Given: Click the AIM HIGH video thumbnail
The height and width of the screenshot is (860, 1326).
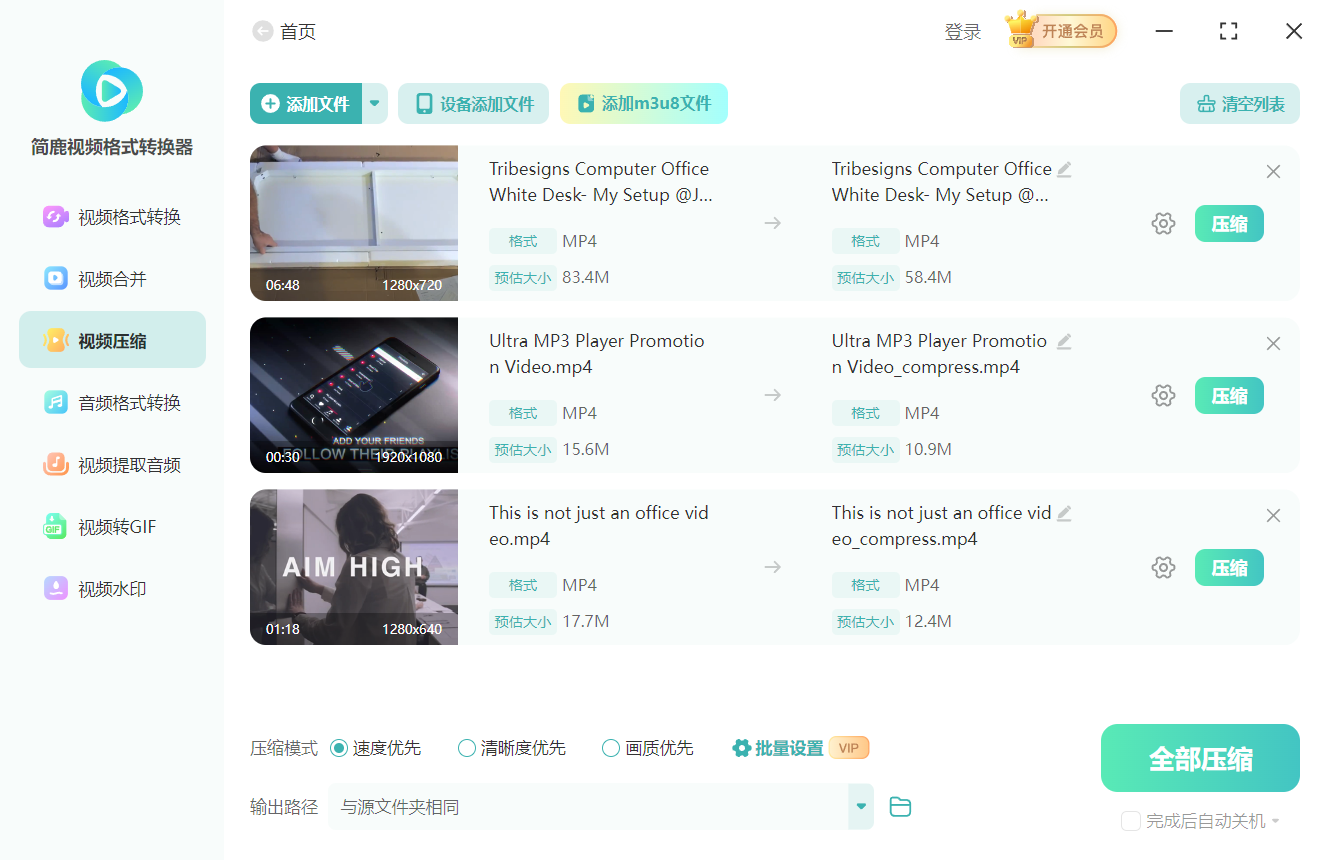Looking at the screenshot, I should 354,567.
